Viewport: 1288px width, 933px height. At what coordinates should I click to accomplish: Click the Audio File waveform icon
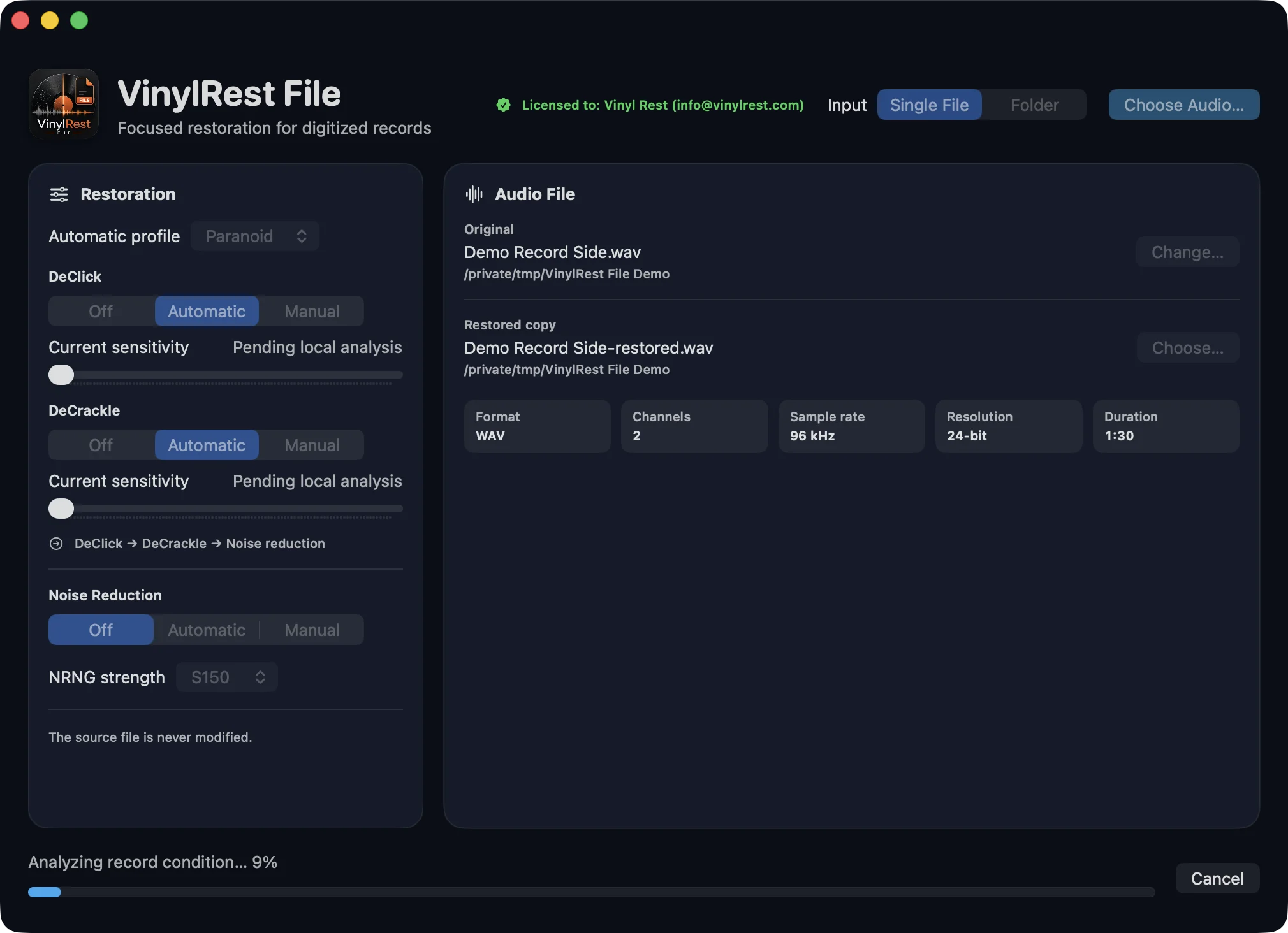point(474,194)
